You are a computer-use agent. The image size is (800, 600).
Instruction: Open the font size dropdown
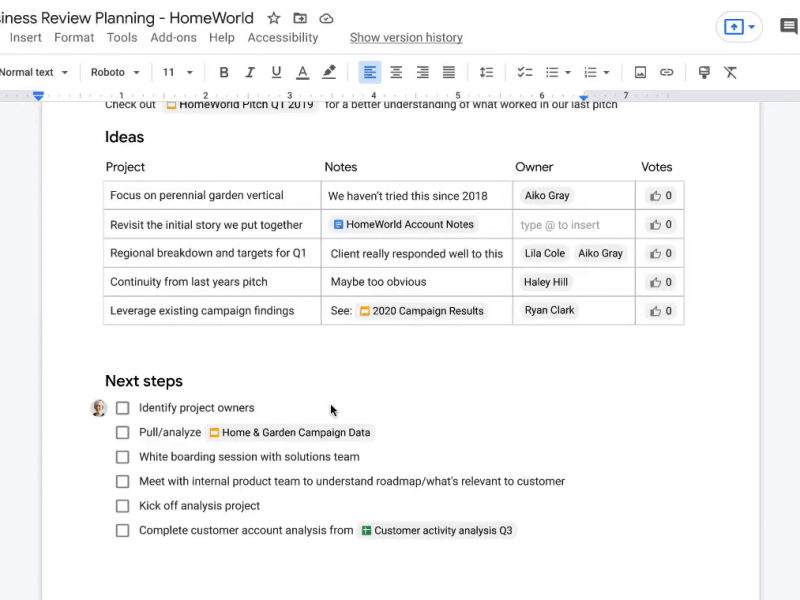click(x=178, y=72)
